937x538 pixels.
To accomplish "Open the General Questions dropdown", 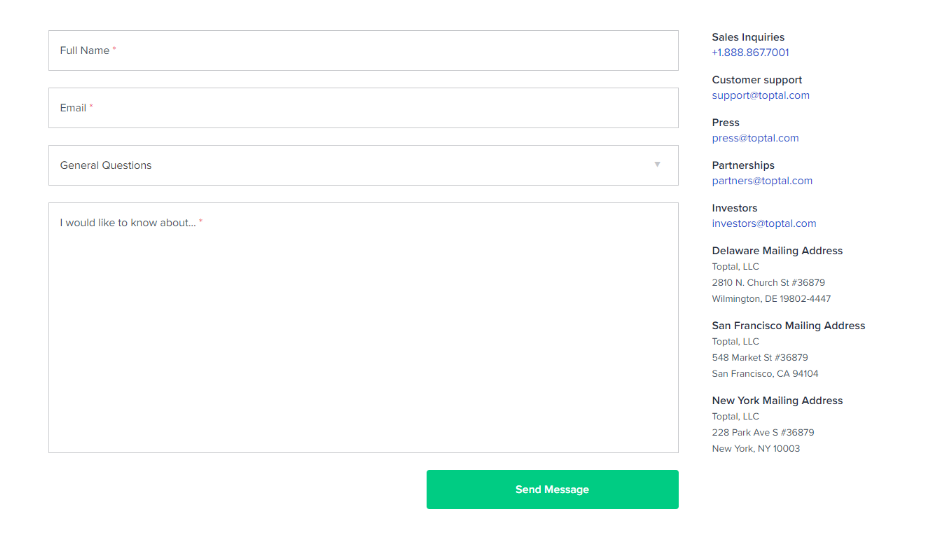I will pyautogui.click(x=363, y=165).
